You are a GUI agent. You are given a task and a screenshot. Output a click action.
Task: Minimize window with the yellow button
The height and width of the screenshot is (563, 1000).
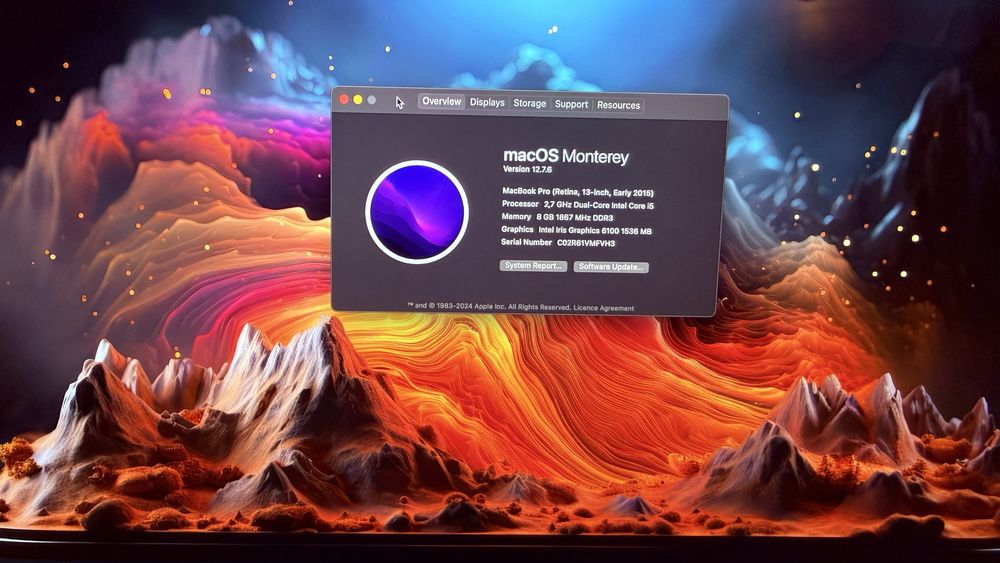click(358, 99)
